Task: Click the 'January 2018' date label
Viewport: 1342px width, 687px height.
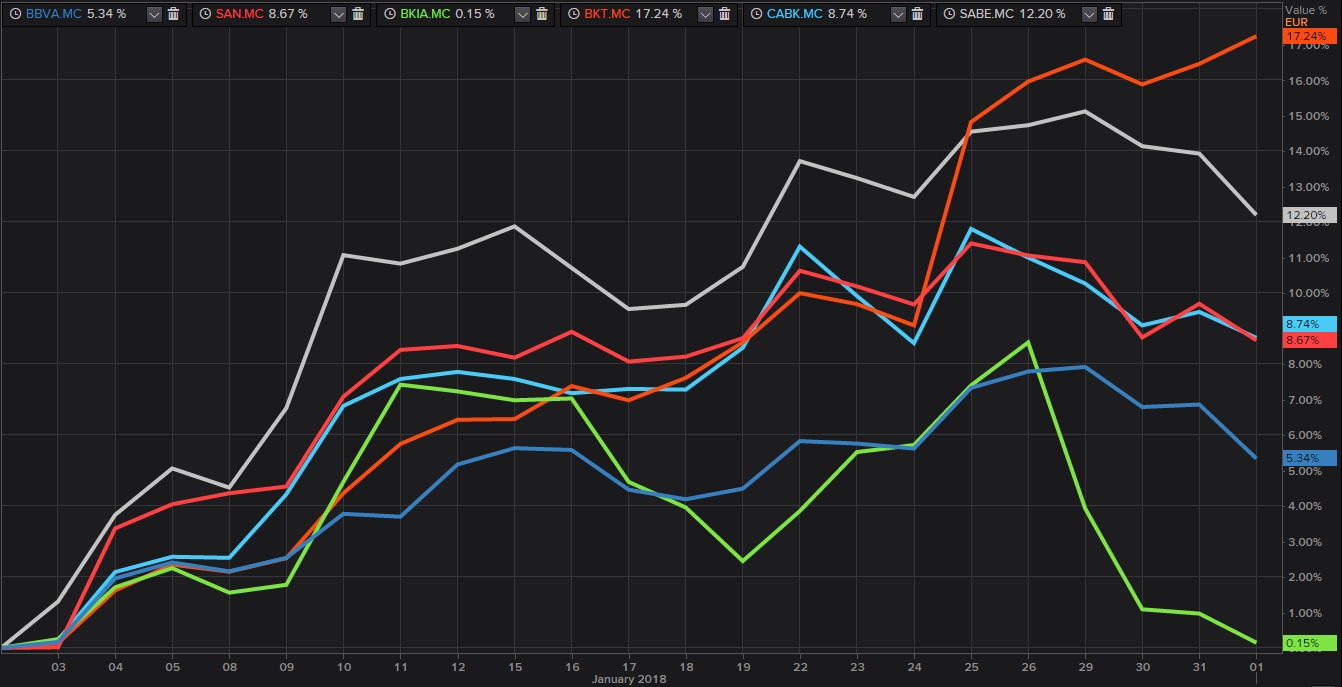Action: (628, 679)
